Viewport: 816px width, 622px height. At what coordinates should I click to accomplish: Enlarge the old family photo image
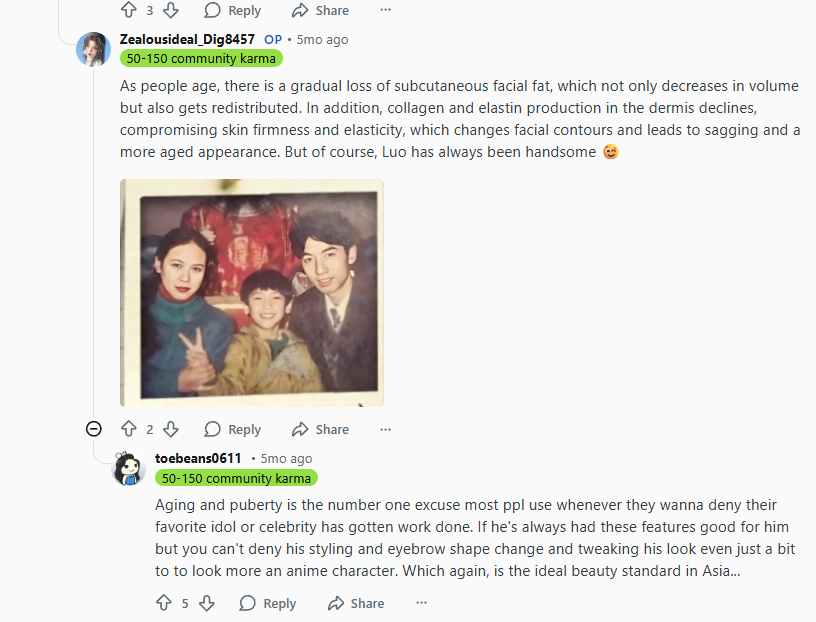252,293
